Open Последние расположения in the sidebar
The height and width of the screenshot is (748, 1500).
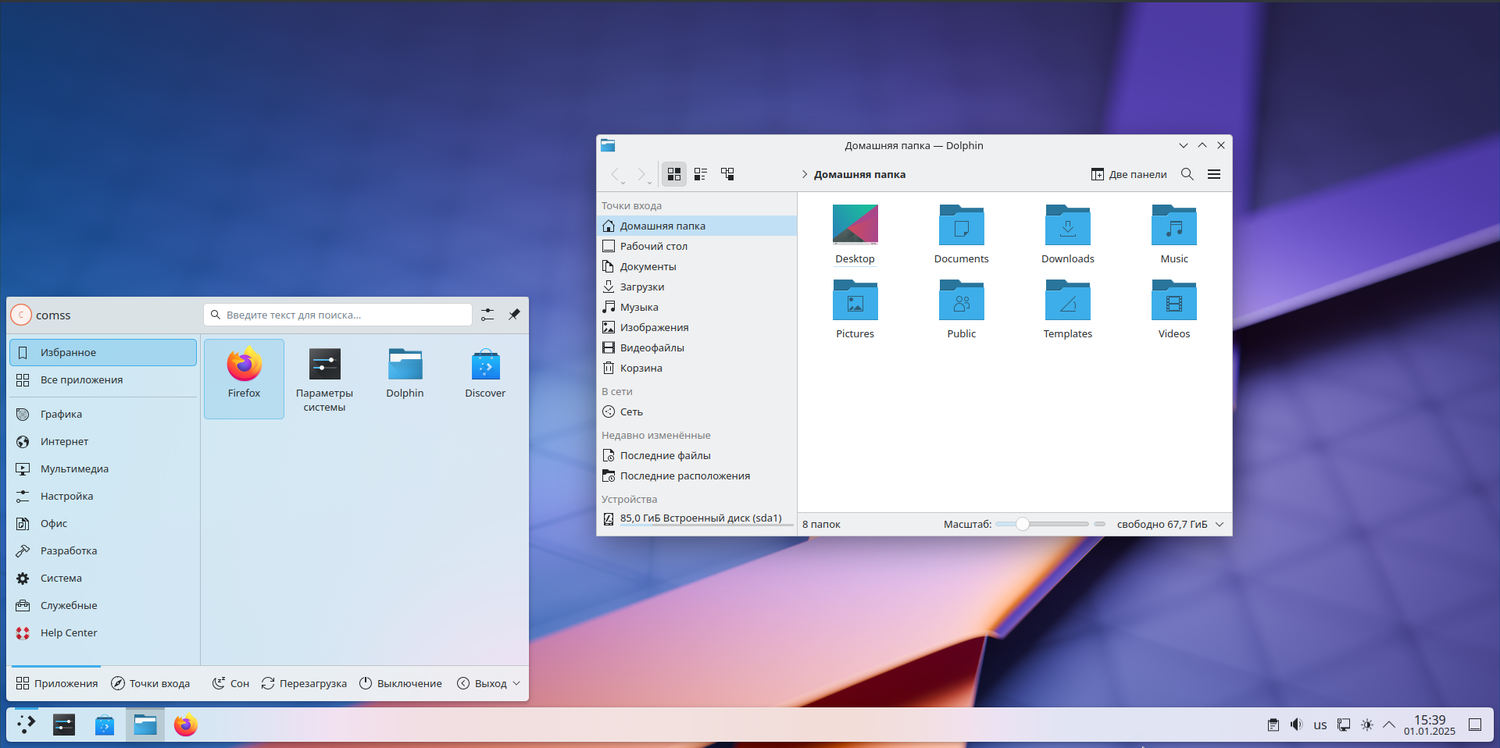coord(697,476)
